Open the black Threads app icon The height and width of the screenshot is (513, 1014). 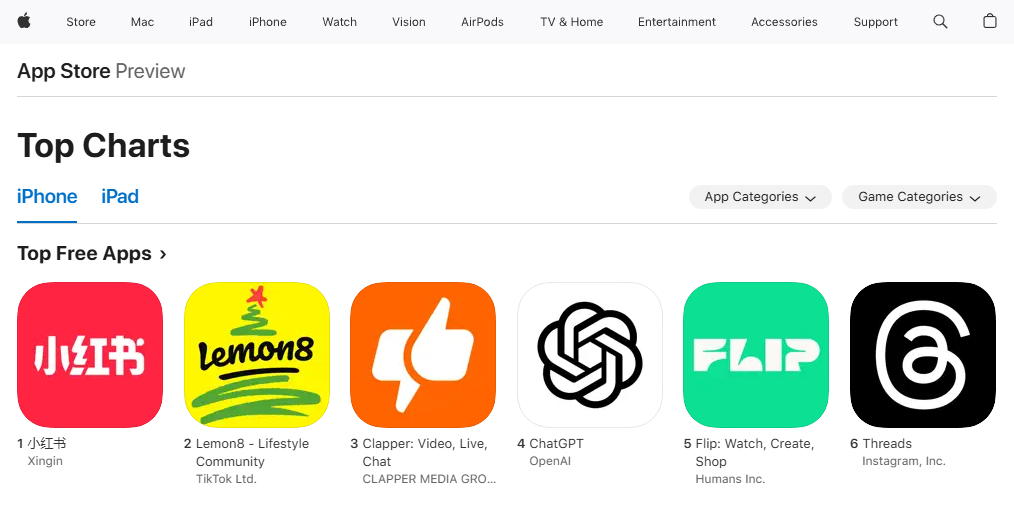coord(923,355)
